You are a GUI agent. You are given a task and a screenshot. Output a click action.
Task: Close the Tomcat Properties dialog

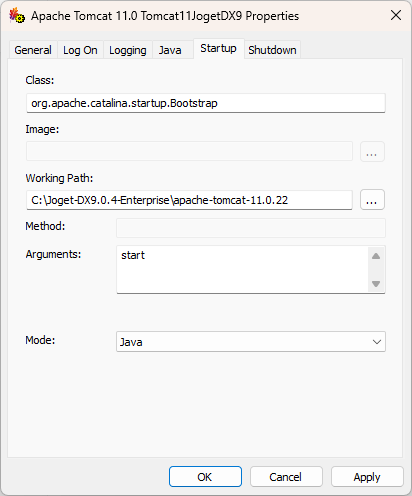point(396,15)
